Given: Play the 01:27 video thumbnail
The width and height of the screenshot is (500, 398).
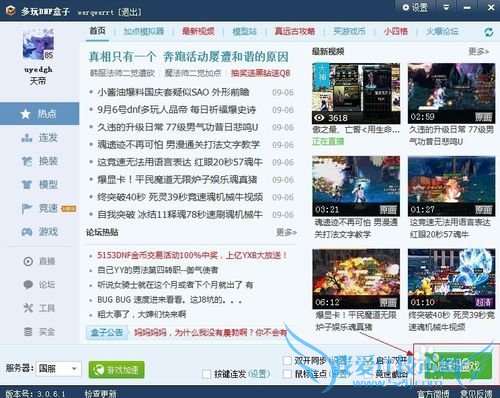Looking at the screenshot, I should [451, 186].
